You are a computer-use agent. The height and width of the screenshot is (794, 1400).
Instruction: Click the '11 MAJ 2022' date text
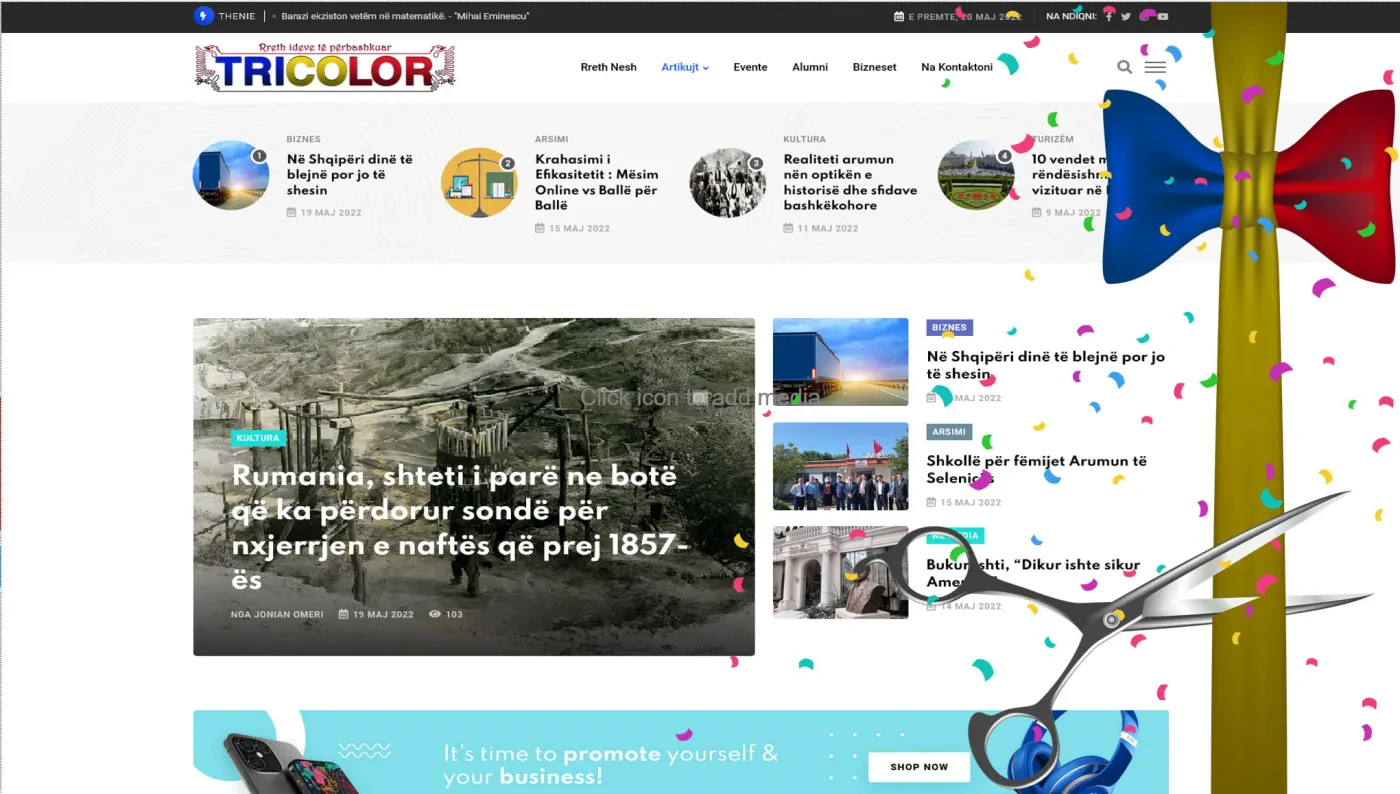click(x=828, y=228)
